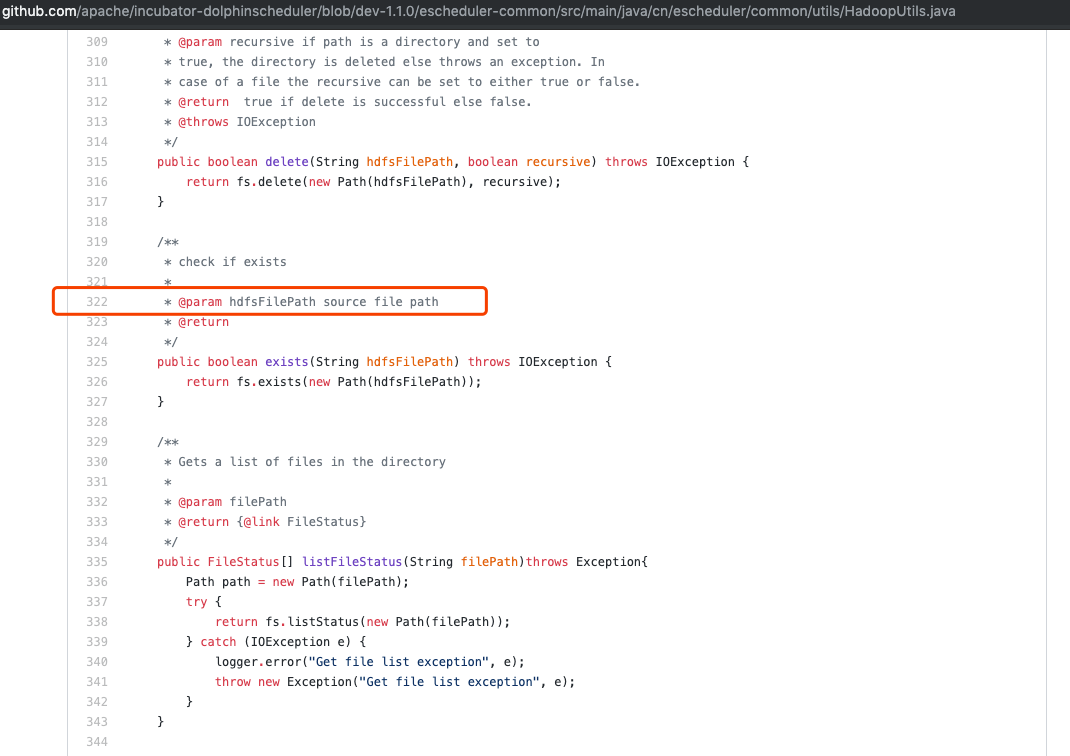Screen dimensions: 1070x756
Task: Select line number 344
Action: click(97, 742)
